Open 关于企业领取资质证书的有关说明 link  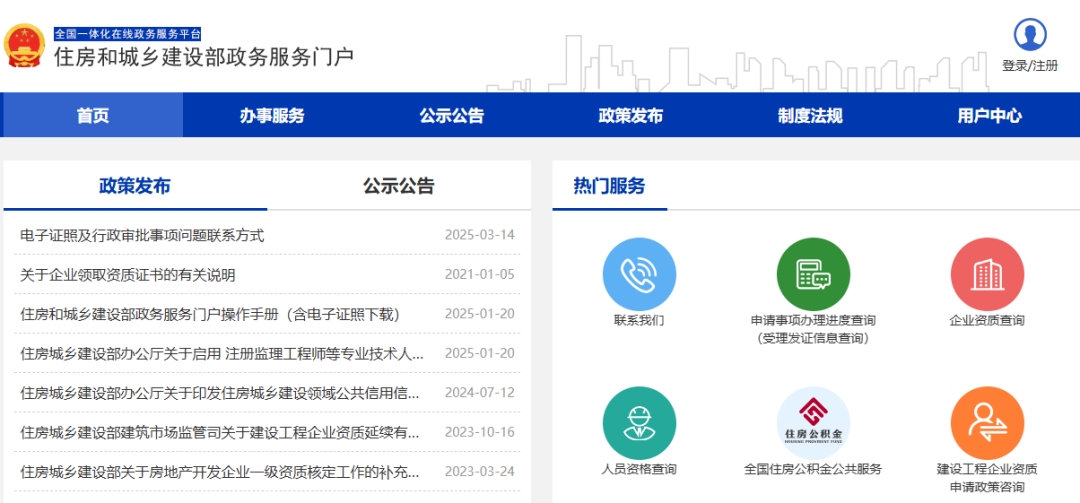pyautogui.click(x=128, y=275)
